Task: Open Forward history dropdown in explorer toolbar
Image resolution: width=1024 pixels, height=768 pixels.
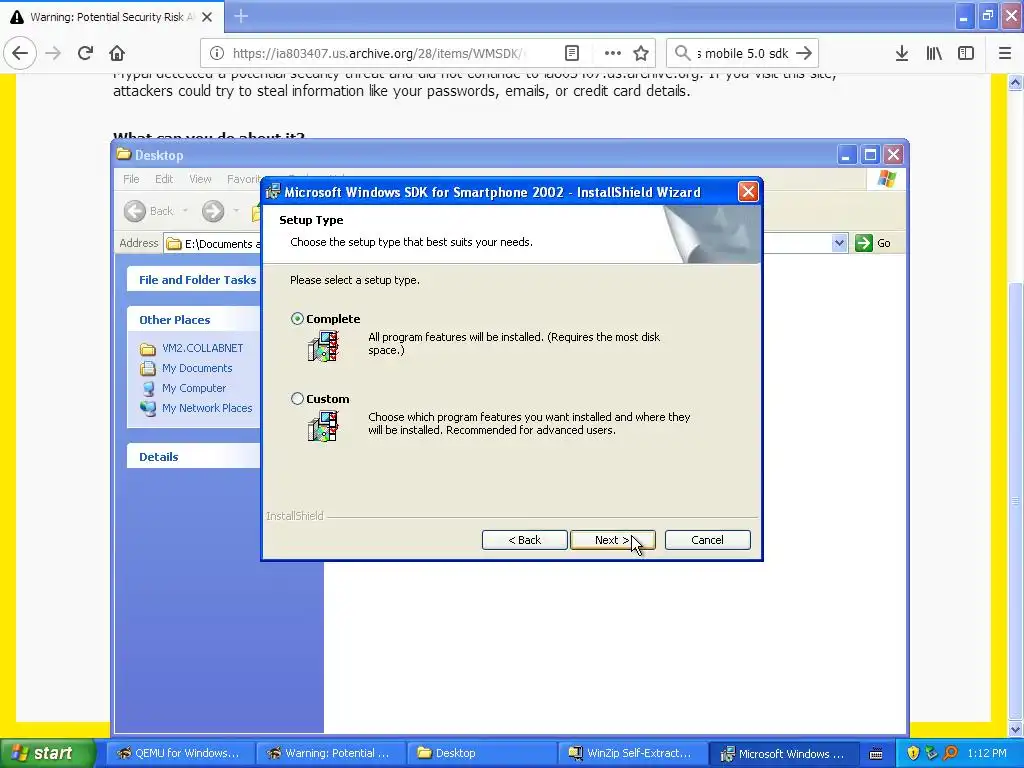Action: [x=236, y=211]
